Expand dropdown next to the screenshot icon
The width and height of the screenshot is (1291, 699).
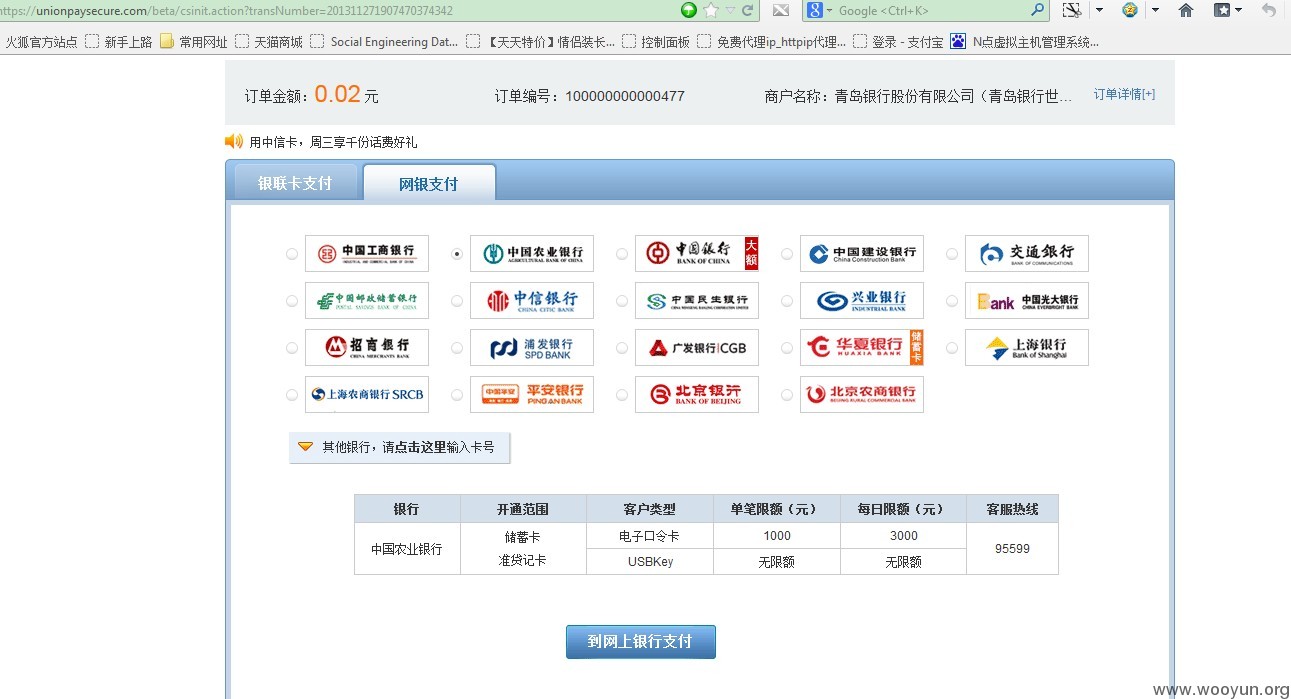[1099, 10]
